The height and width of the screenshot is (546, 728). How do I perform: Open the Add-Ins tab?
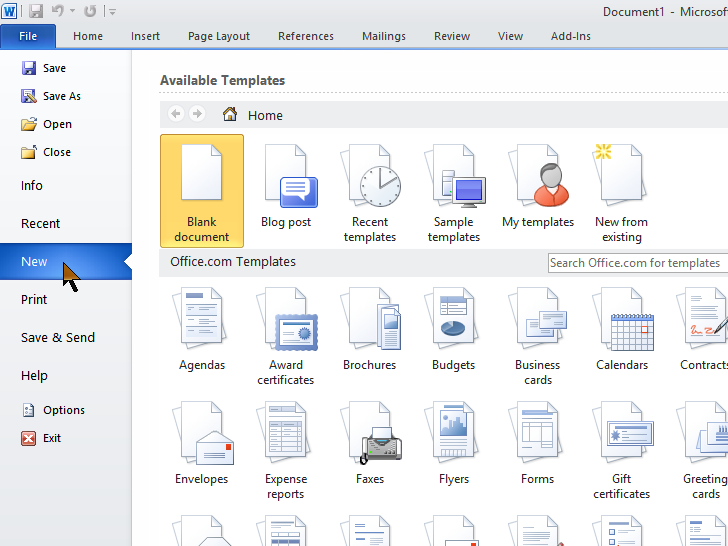tap(571, 36)
